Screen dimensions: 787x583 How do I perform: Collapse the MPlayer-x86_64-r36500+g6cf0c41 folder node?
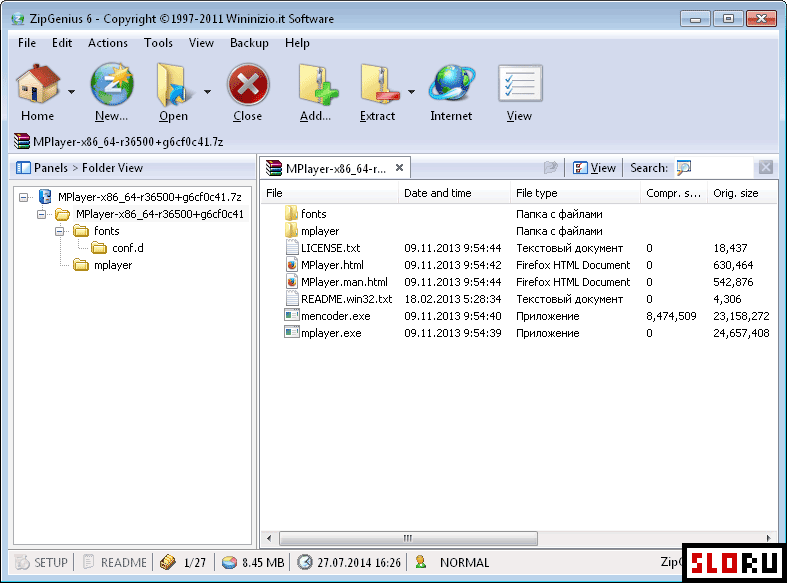41,214
